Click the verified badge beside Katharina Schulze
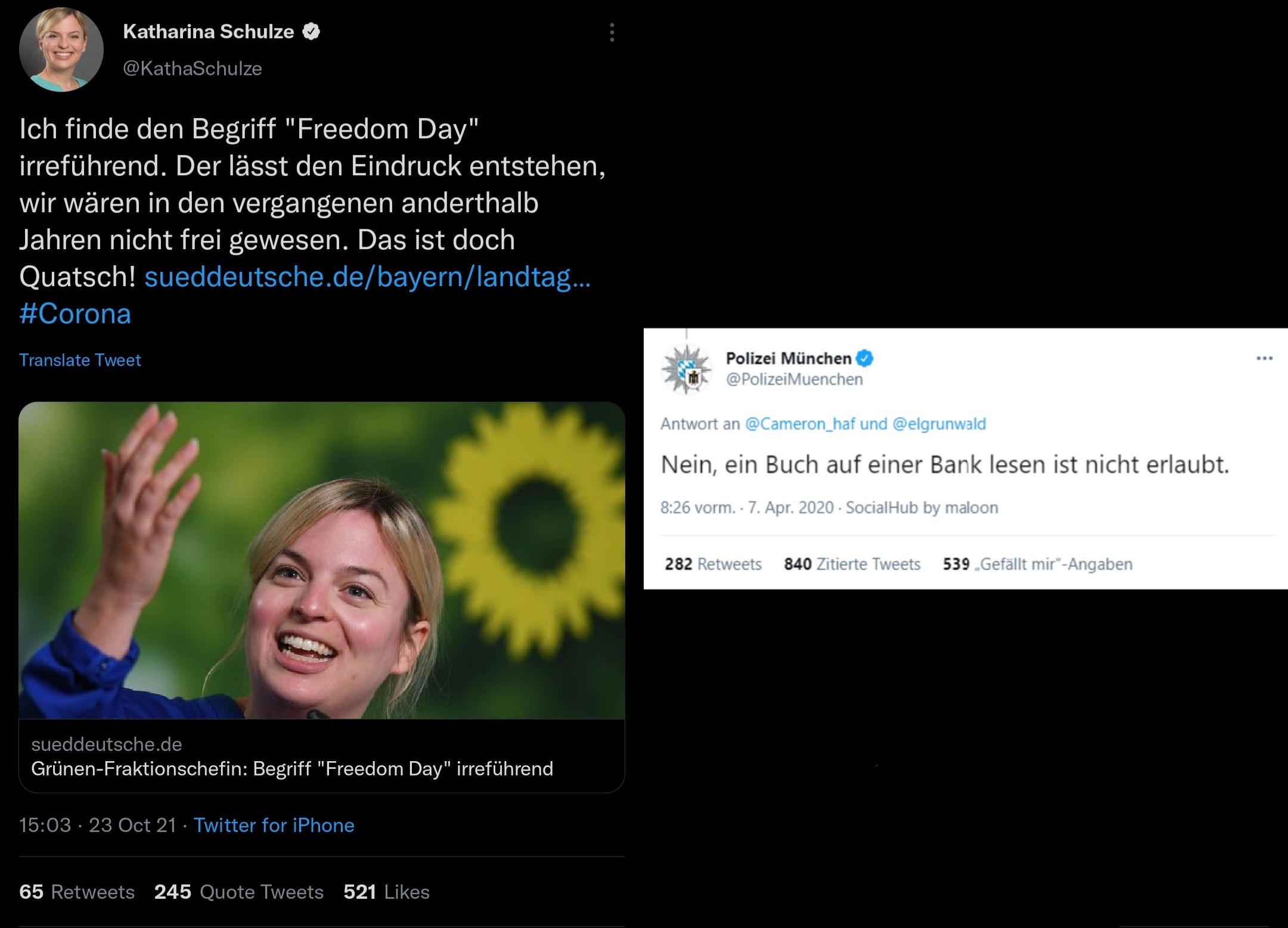Image resolution: width=1288 pixels, height=928 pixels. (x=311, y=31)
